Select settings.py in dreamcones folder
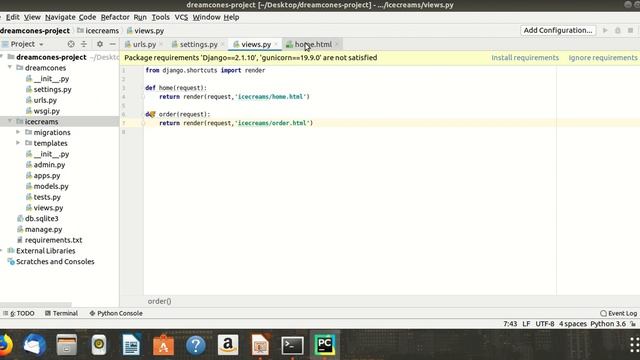This screenshot has width=640, height=360. pos(52,89)
